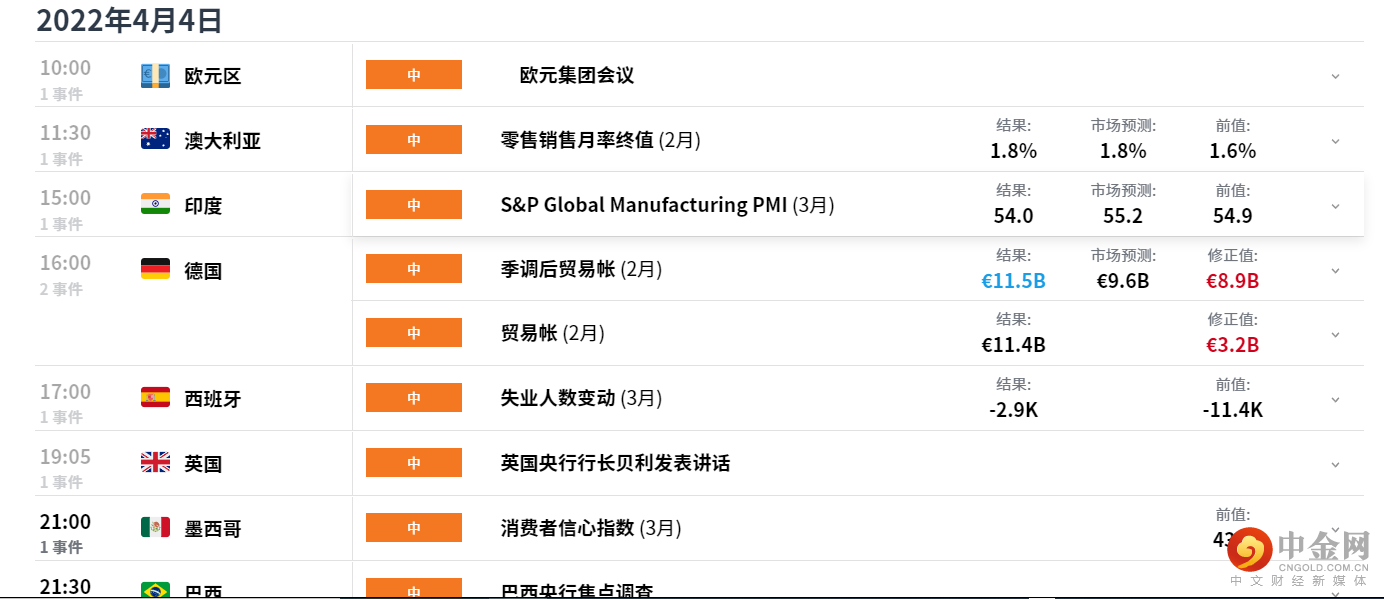Click the orange 中 badge for 失业人数变动
The height and width of the screenshot is (599, 1384).
click(414, 398)
